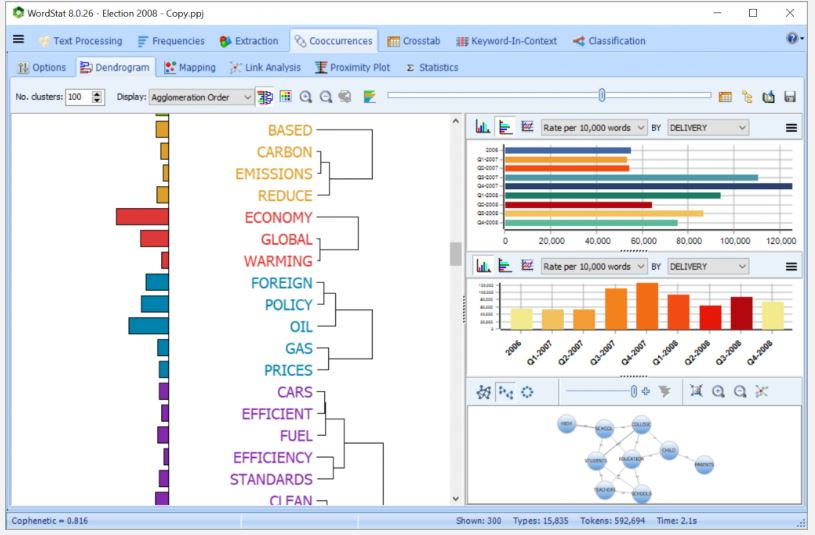
Task: Zoom in on the dendrogram
Action: point(306,97)
